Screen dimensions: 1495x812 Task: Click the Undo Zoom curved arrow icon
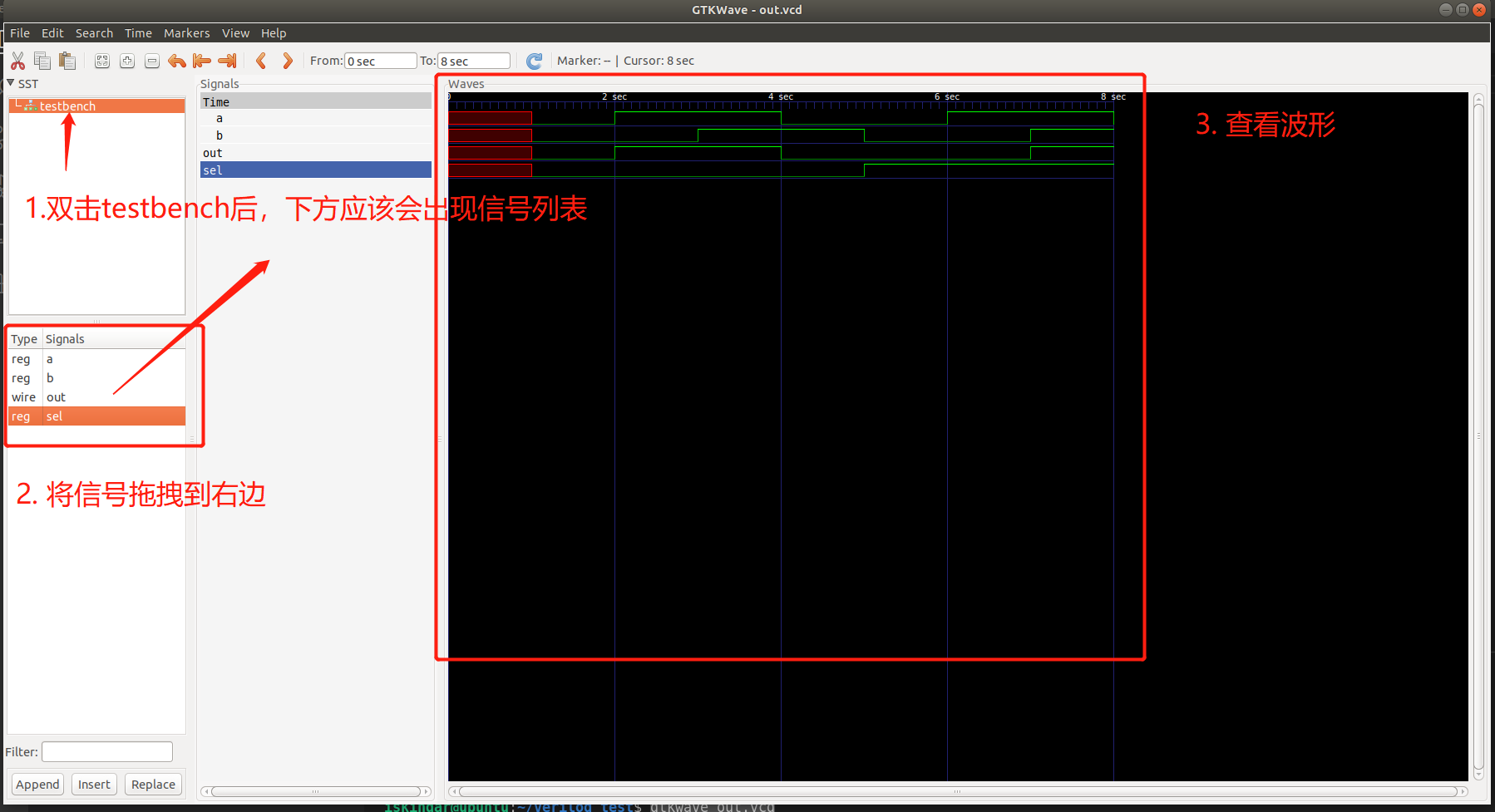177,61
